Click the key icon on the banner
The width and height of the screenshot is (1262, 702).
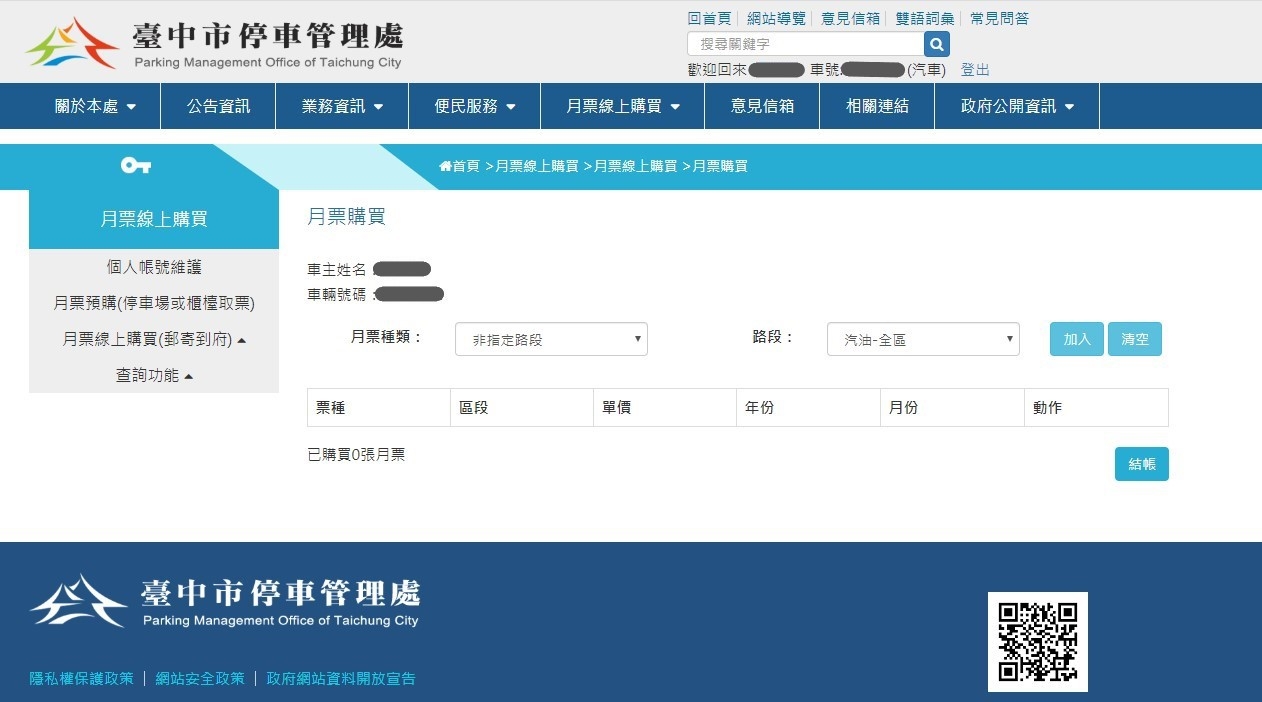[x=133, y=164]
